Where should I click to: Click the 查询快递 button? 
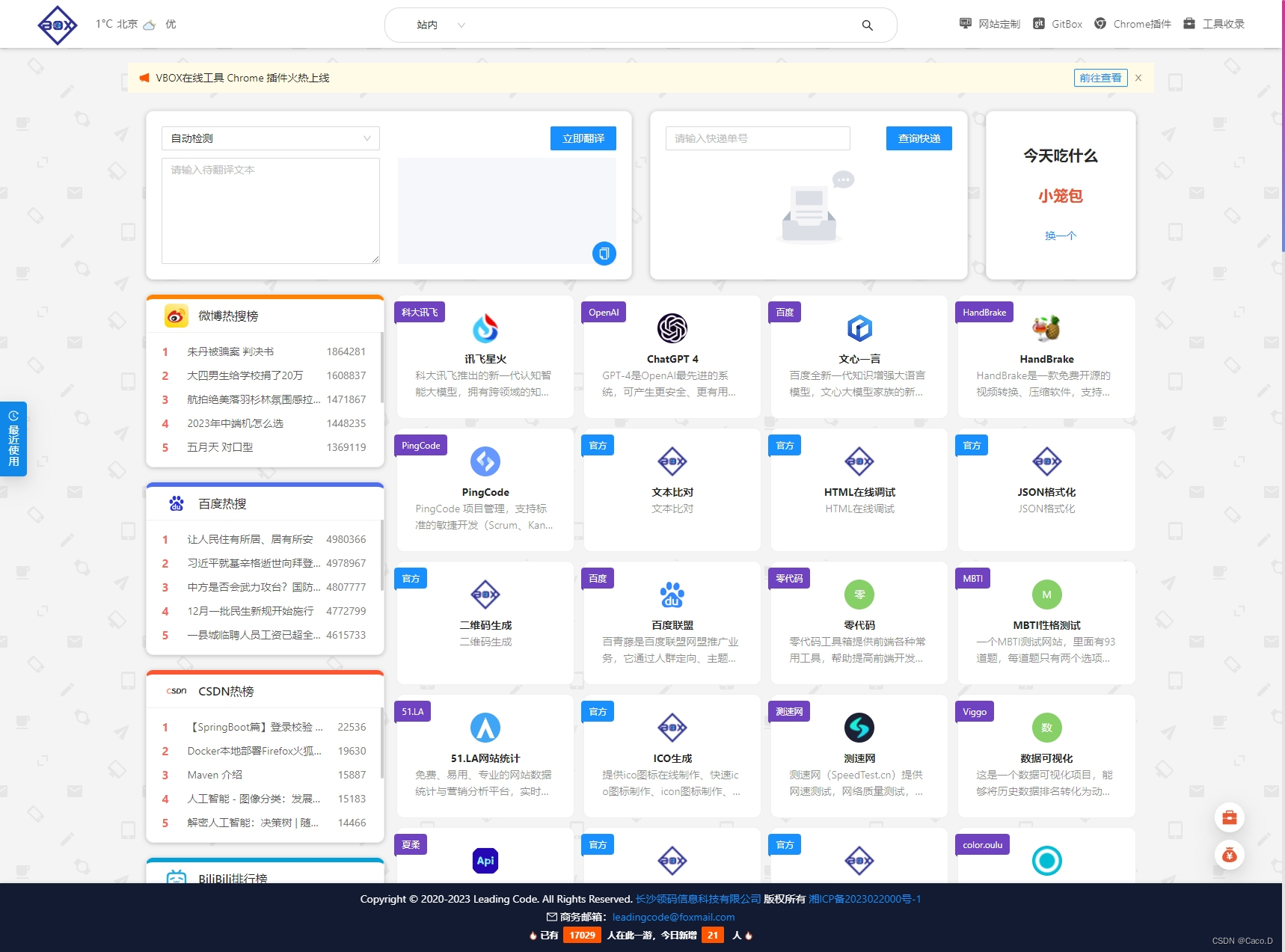[919, 138]
